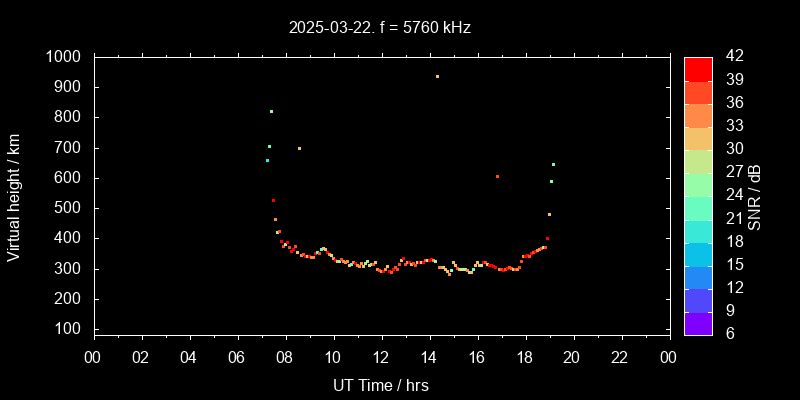Viewport: 800px width, 400px height.
Task: Click the 'Virtual height / km' axis label
Action: tap(14, 196)
